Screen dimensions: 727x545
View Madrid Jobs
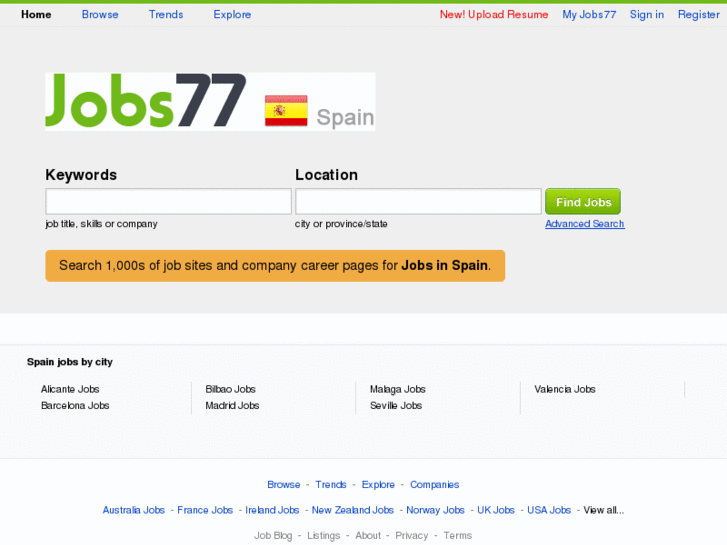[232, 405]
